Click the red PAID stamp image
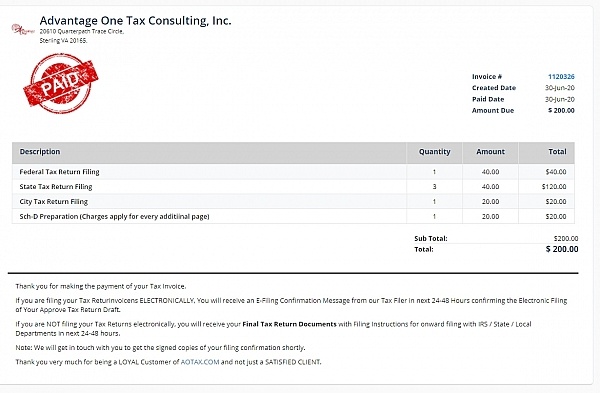 [60, 83]
